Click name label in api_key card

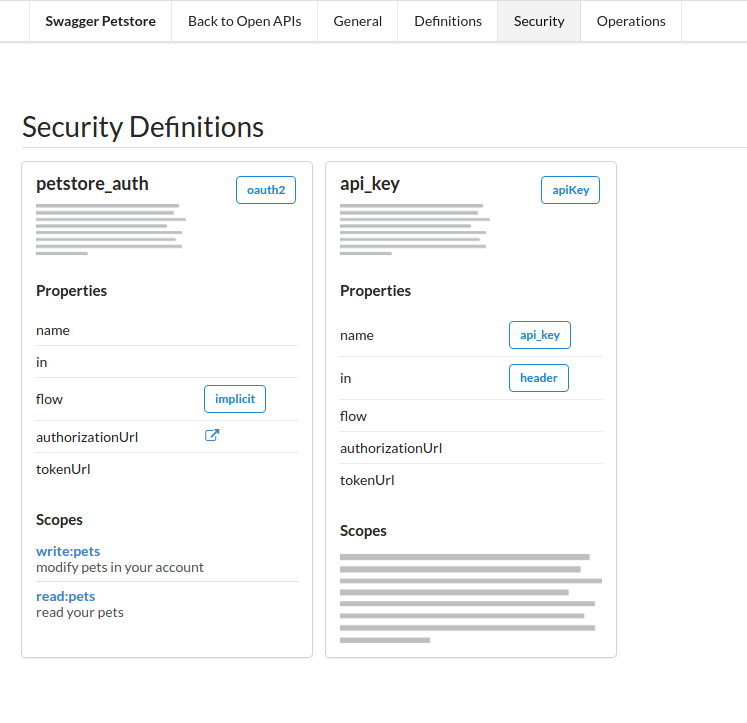pos(357,336)
